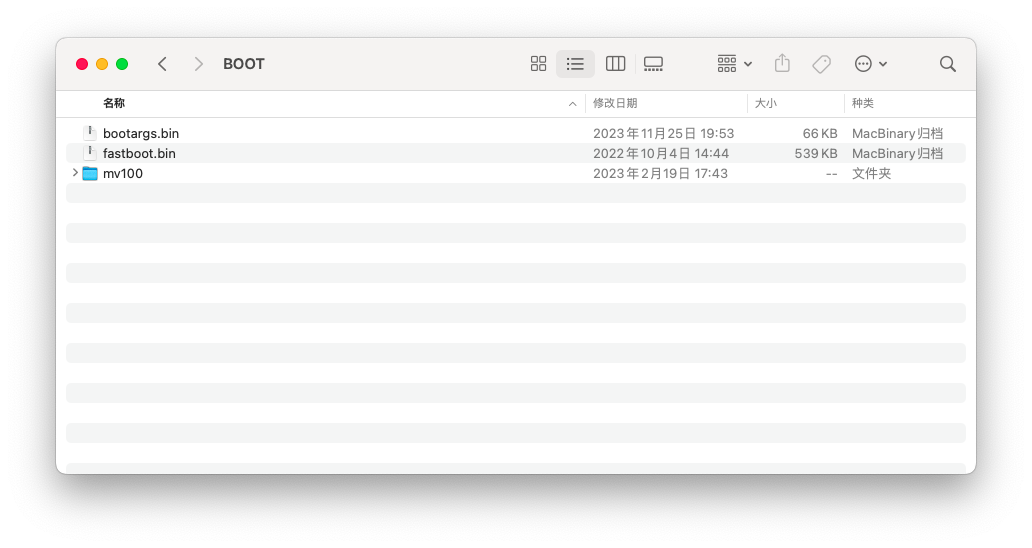Select the mv100 folder icon
The image size is (1032, 548).
pos(90,173)
